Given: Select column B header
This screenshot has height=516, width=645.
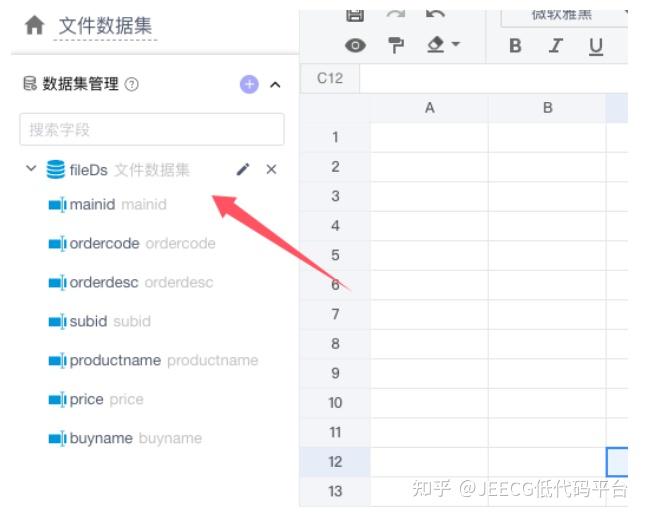Looking at the screenshot, I should point(547,108).
